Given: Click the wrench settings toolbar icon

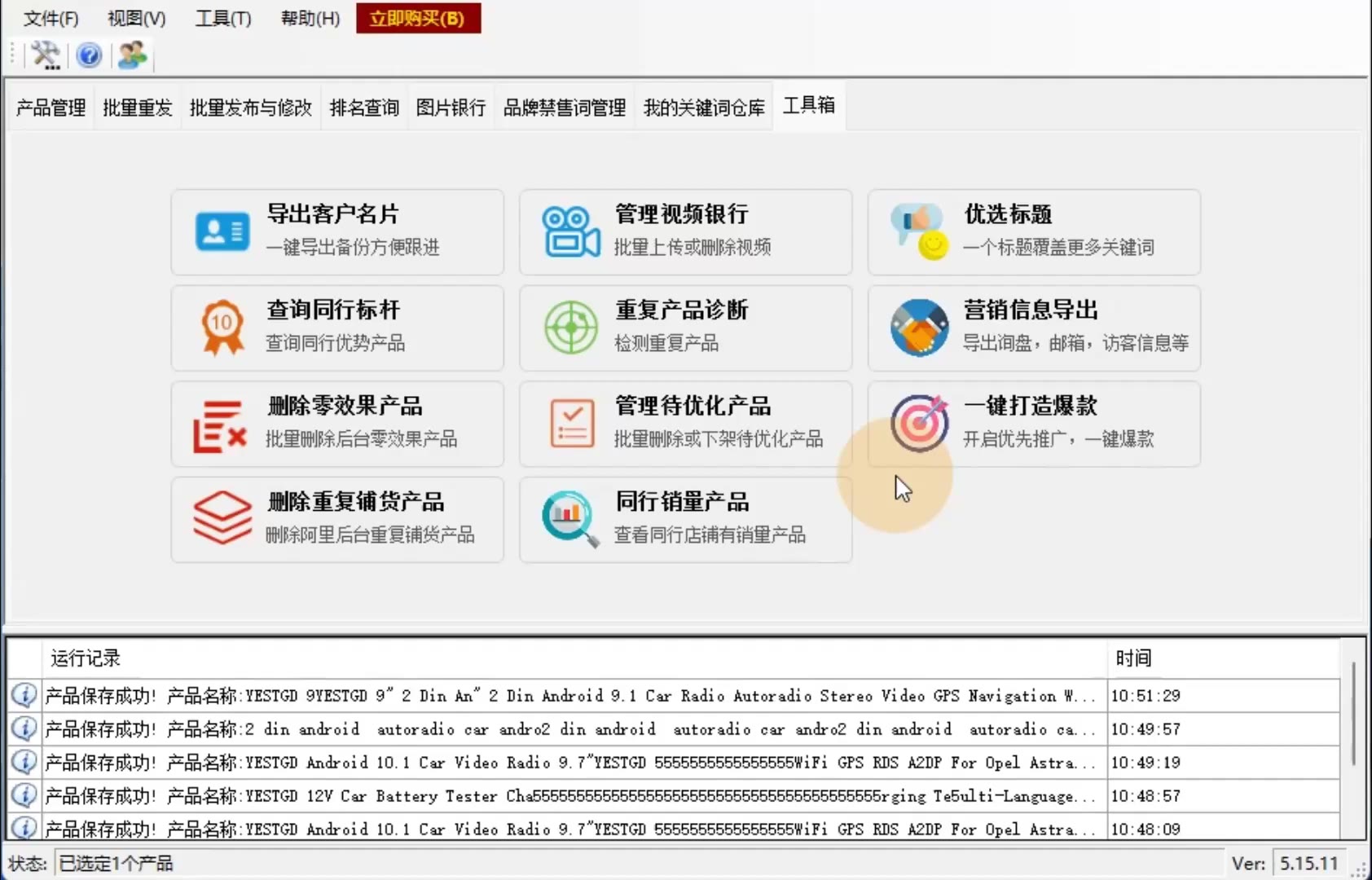Looking at the screenshot, I should (46, 55).
